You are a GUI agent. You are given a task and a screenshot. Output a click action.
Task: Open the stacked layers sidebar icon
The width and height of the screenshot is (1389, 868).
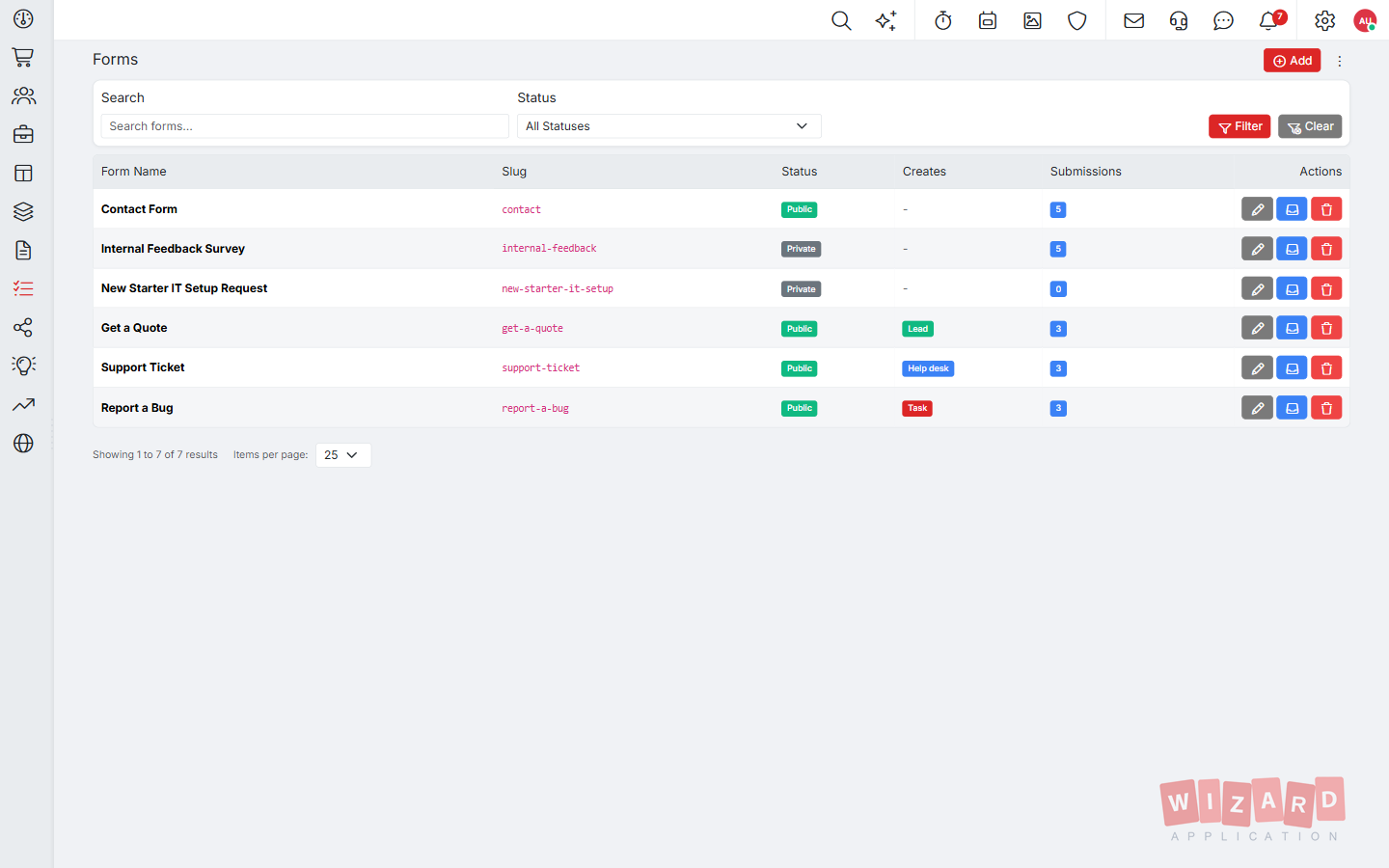pyautogui.click(x=23, y=212)
